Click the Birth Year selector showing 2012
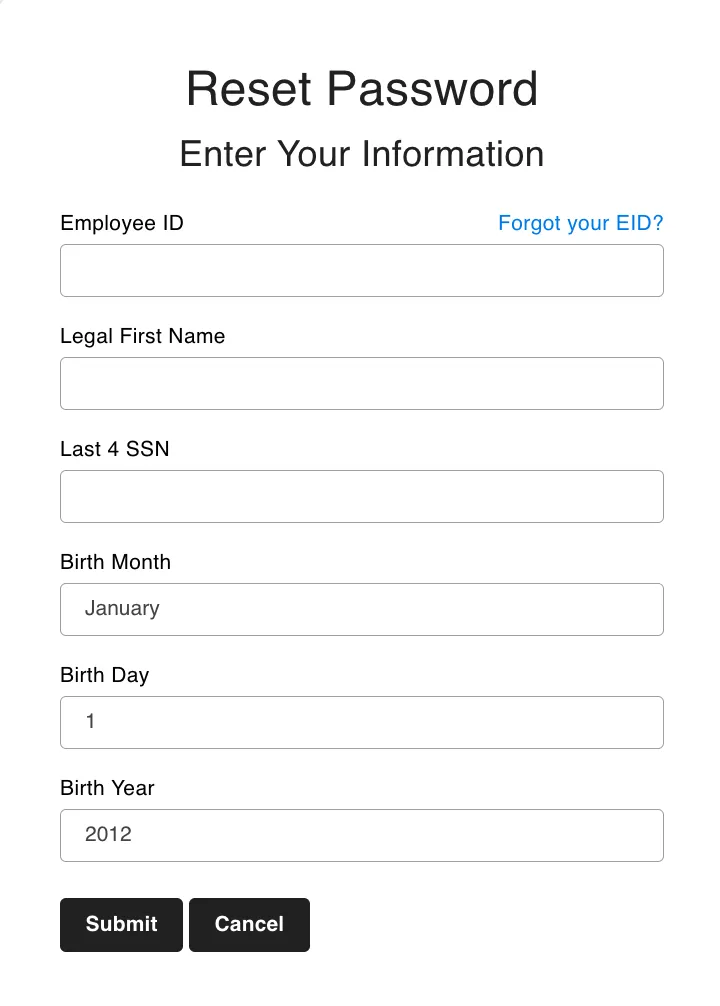The height and width of the screenshot is (1006, 720). coord(362,835)
